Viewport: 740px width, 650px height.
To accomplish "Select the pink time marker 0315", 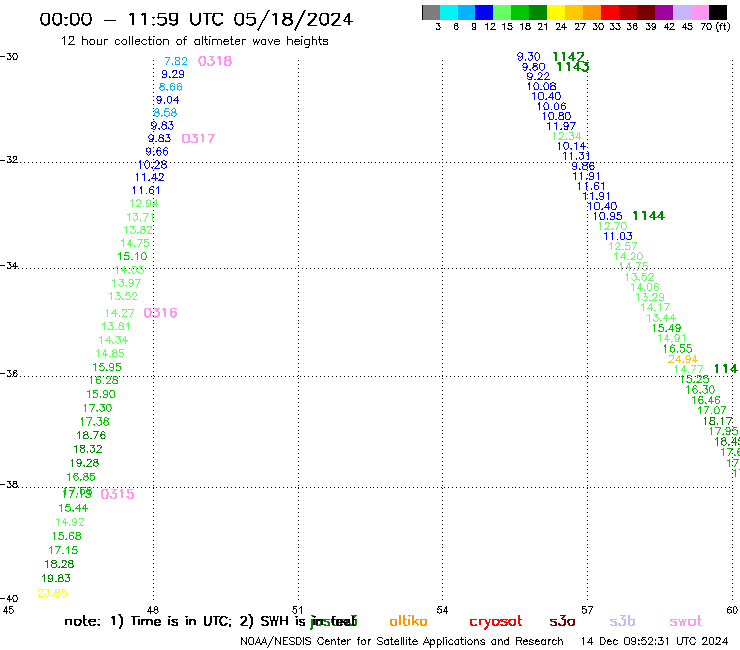I will pos(118,494).
